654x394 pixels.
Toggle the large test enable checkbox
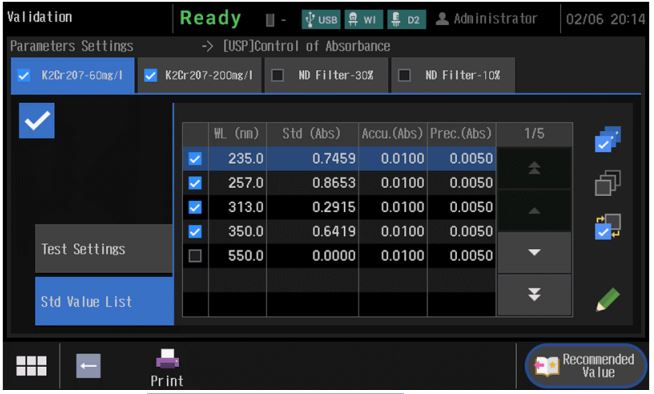click(37, 121)
